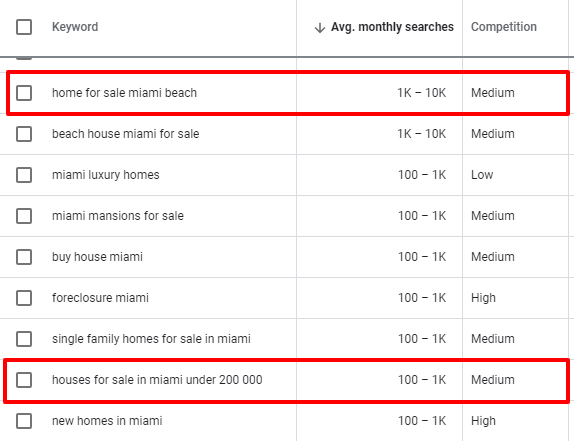Select checkbox for houses under 200 000
574x441 pixels.
(x=24, y=380)
